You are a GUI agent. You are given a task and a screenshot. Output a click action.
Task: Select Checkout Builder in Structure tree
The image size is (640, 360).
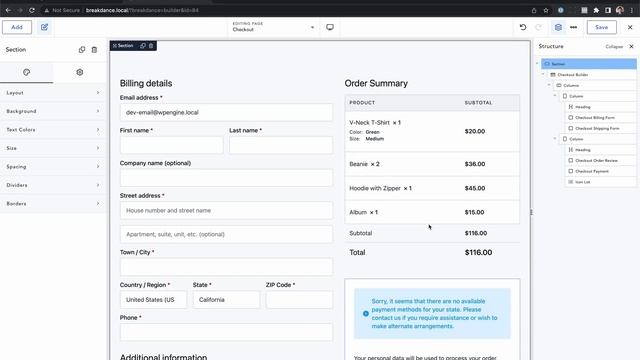coord(591,75)
